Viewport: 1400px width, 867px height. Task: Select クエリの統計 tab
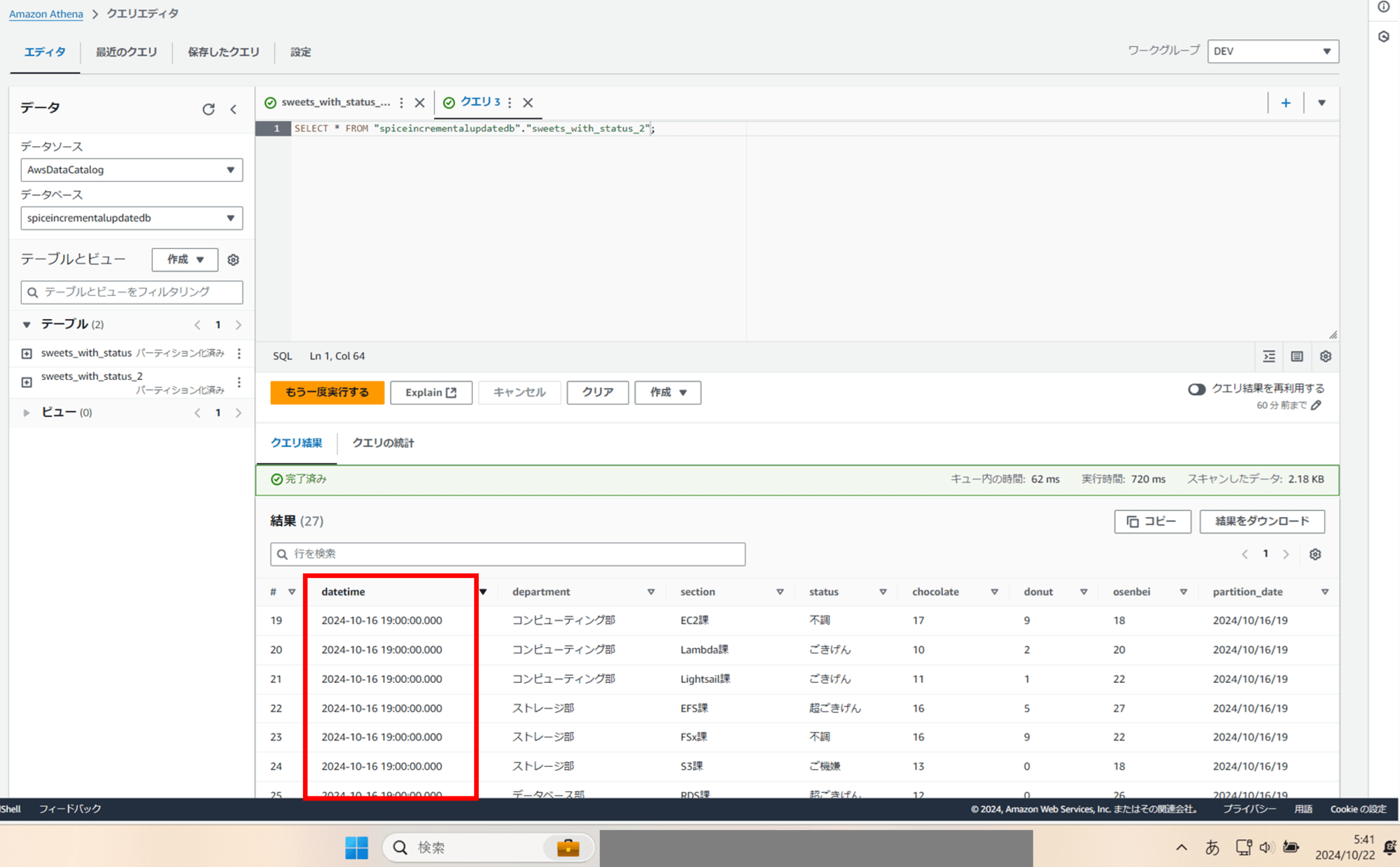pos(383,443)
